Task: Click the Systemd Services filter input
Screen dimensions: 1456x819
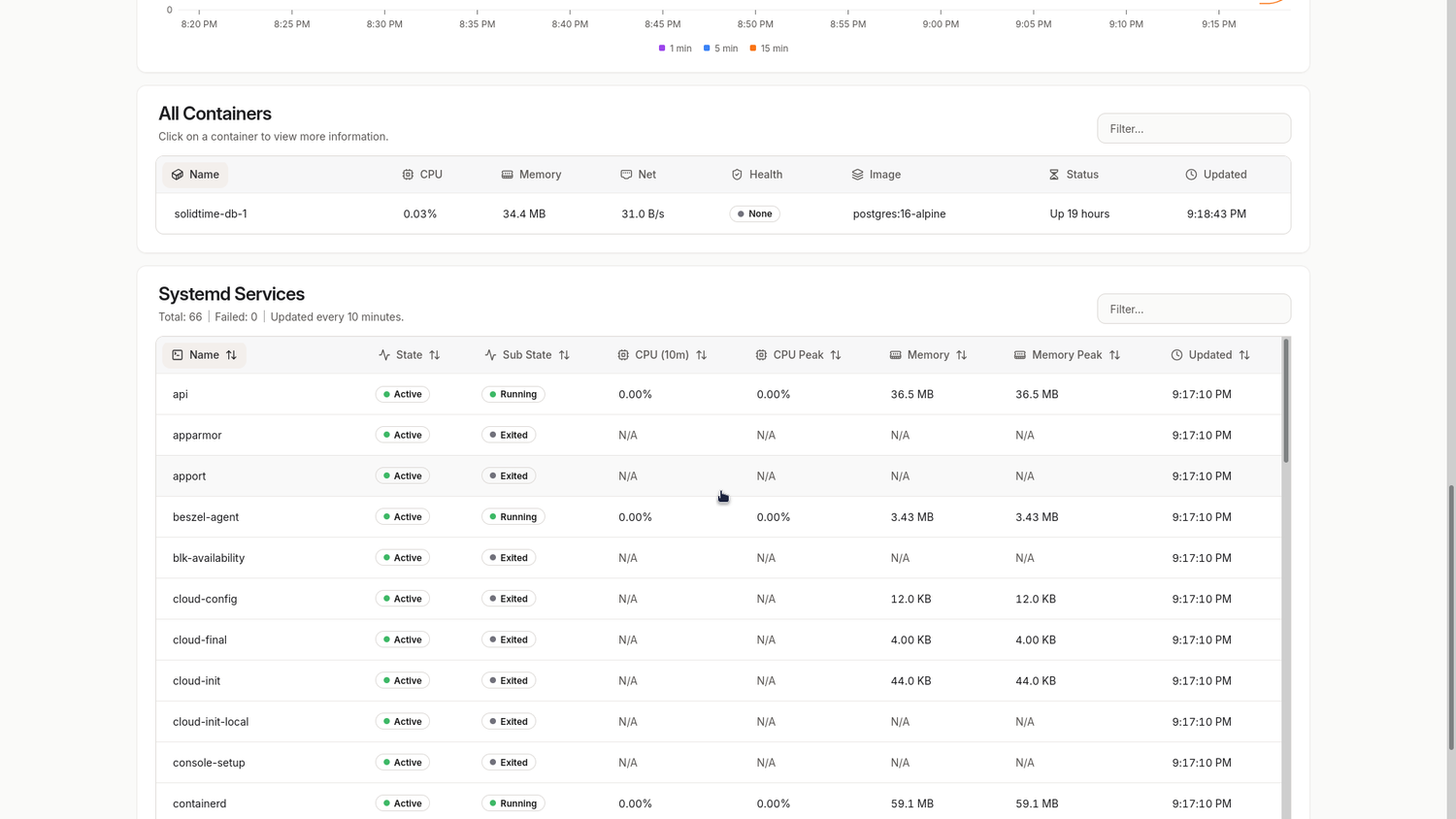Action: pos(1194,309)
